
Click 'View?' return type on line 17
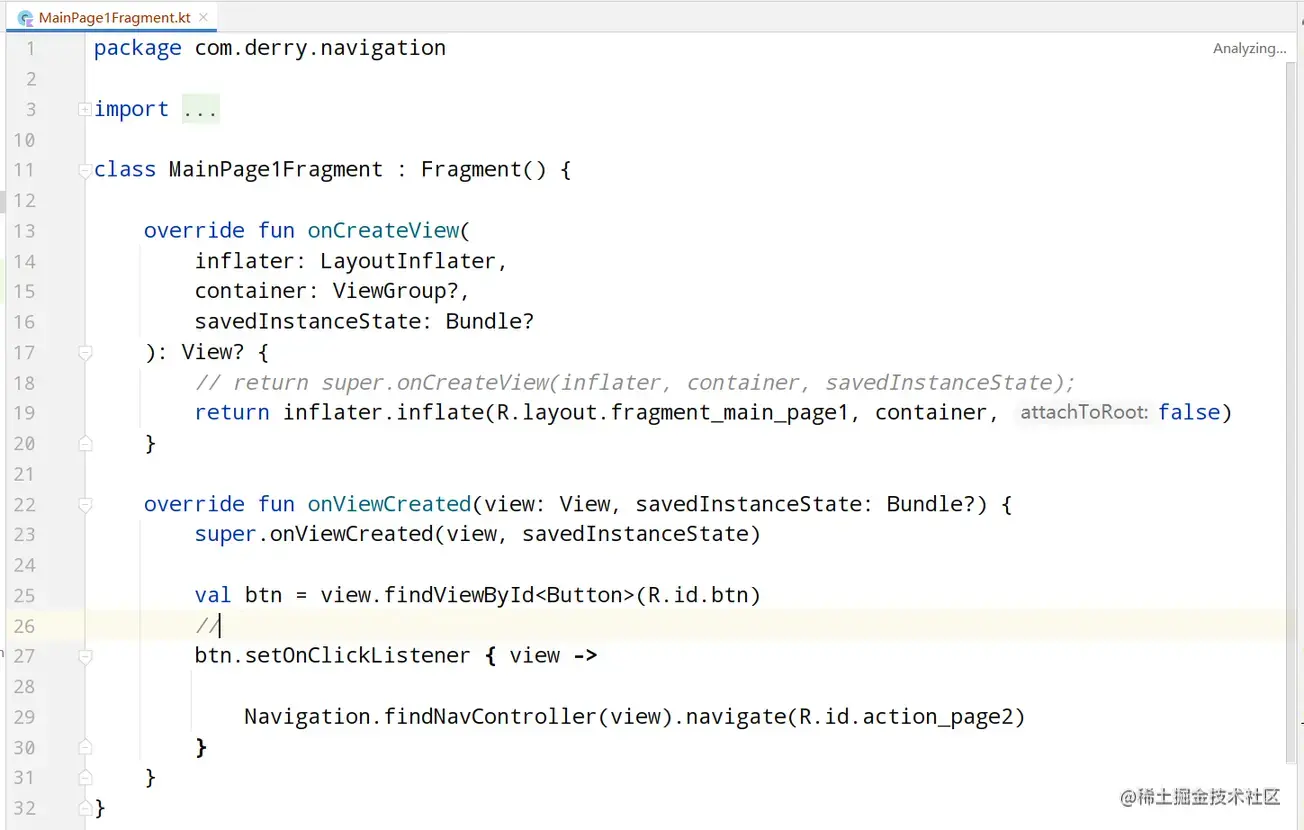213,352
